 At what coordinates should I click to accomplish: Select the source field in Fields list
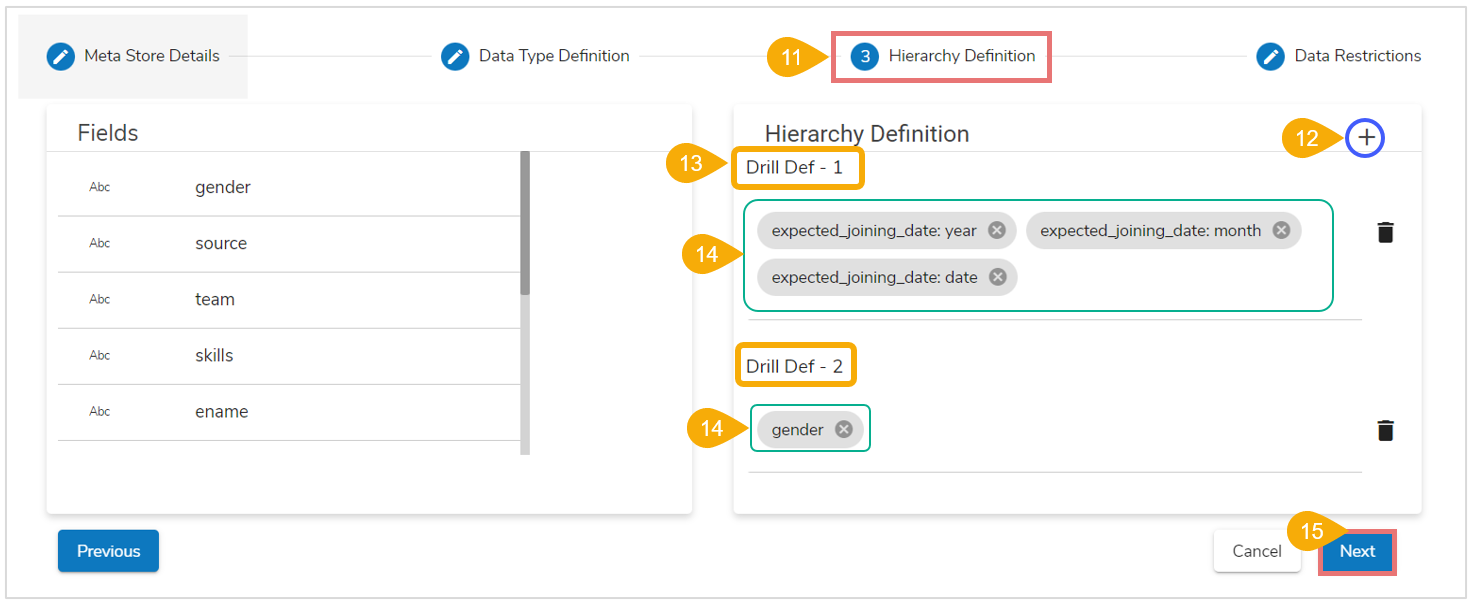coord(221,243)
